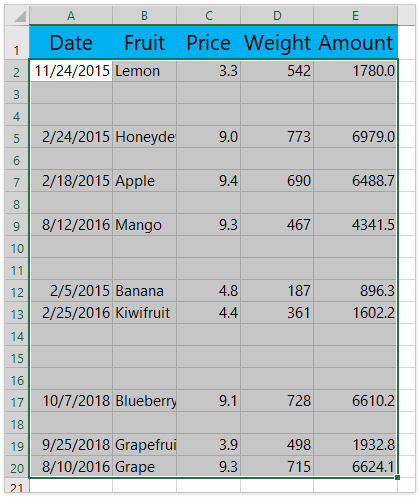Select row 13 header
This screenshot has height=497, width=420.
point(17,313)
